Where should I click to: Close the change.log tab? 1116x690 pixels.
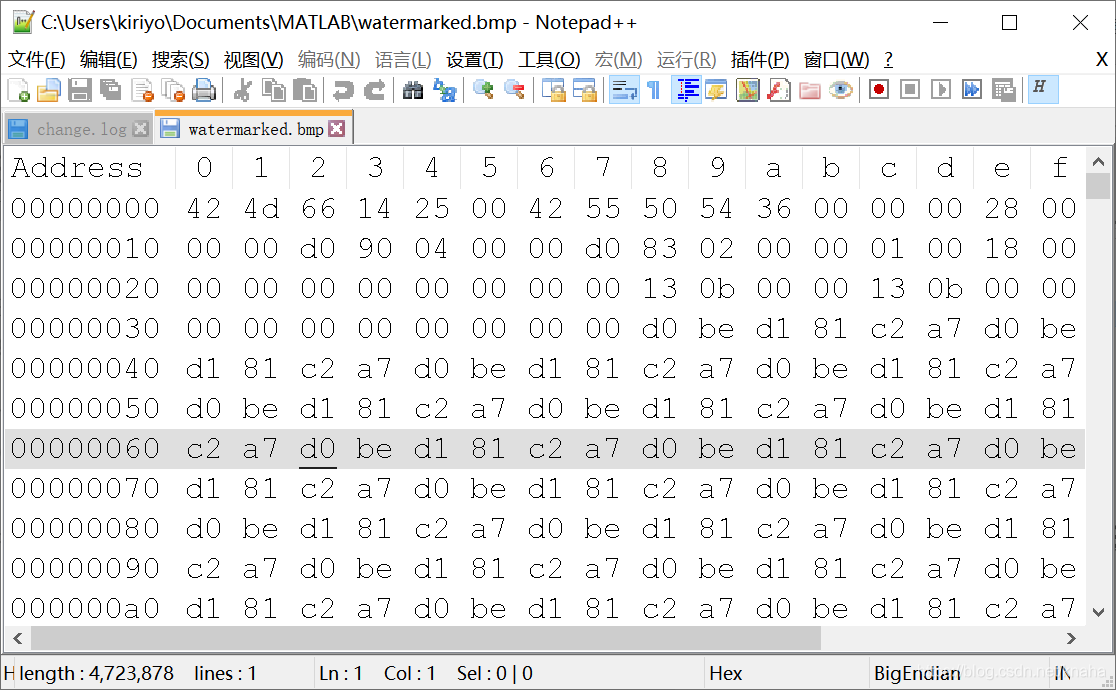(140, 129)
